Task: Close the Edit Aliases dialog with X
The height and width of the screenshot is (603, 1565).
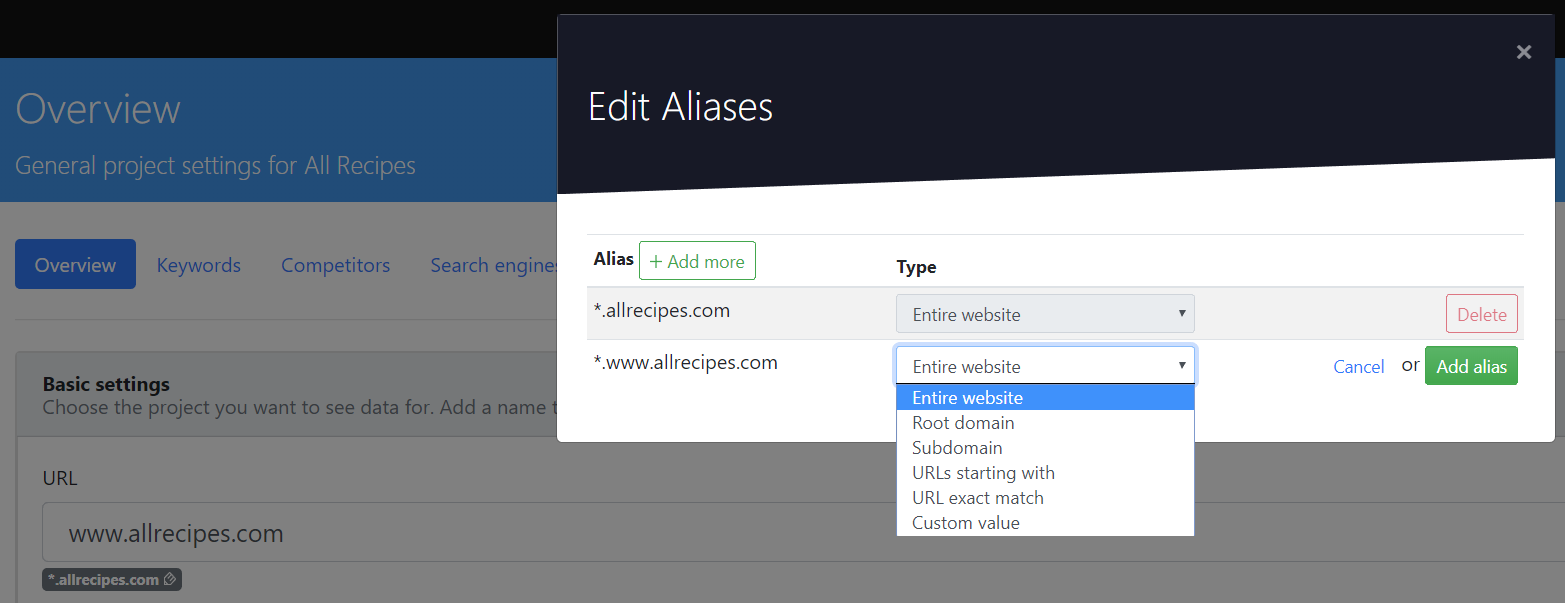Action: point(1523,52)
